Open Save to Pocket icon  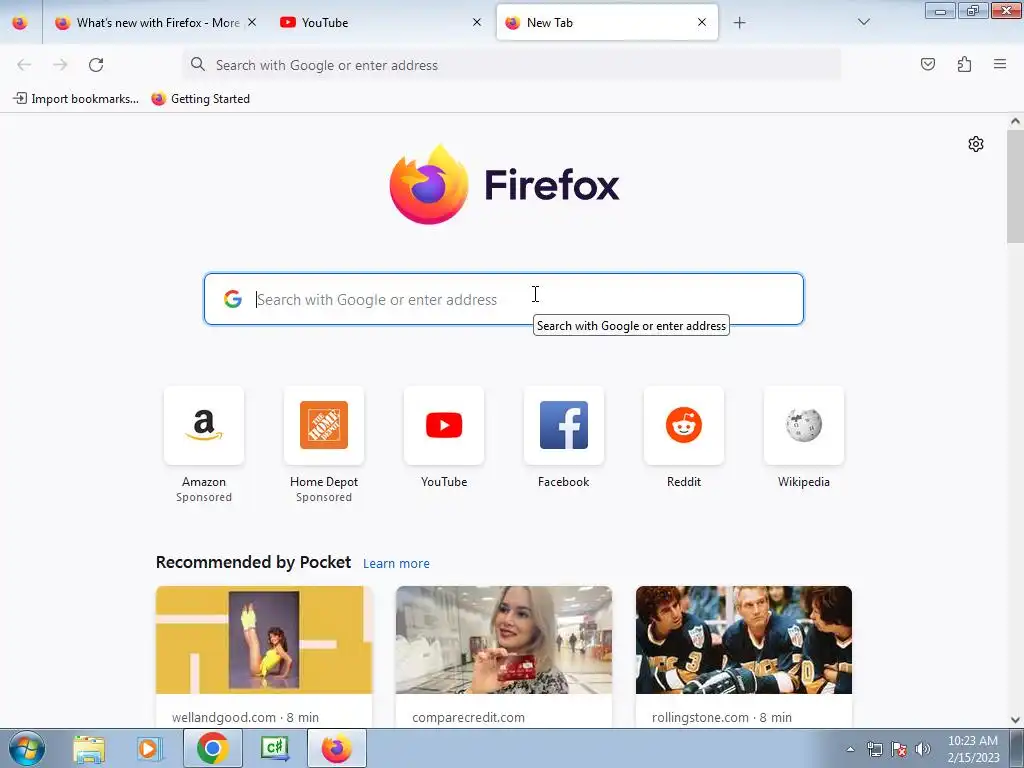[x=928, y=64]
